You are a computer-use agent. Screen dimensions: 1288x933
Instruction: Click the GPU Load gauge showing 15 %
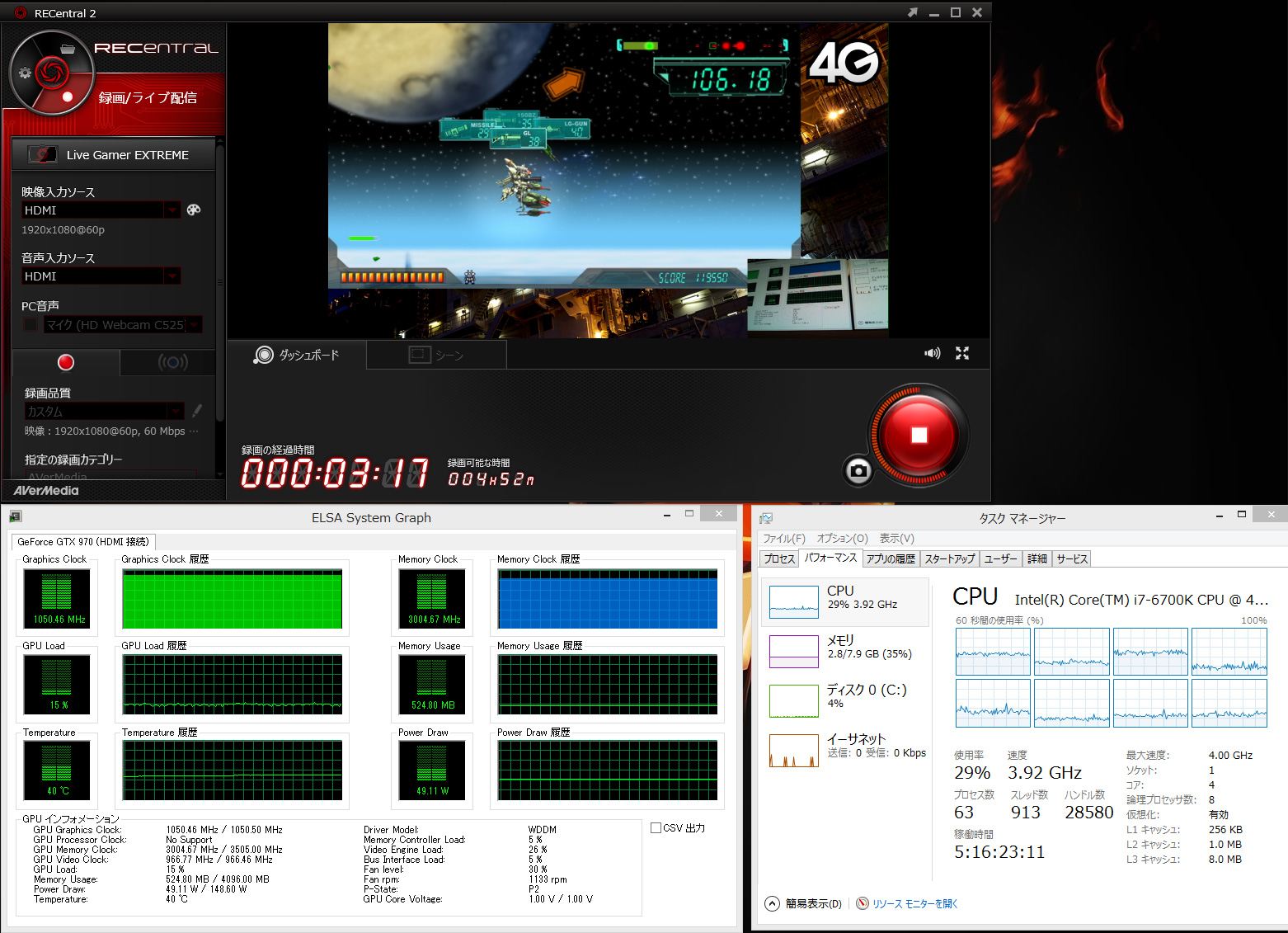tap(56, 684)
